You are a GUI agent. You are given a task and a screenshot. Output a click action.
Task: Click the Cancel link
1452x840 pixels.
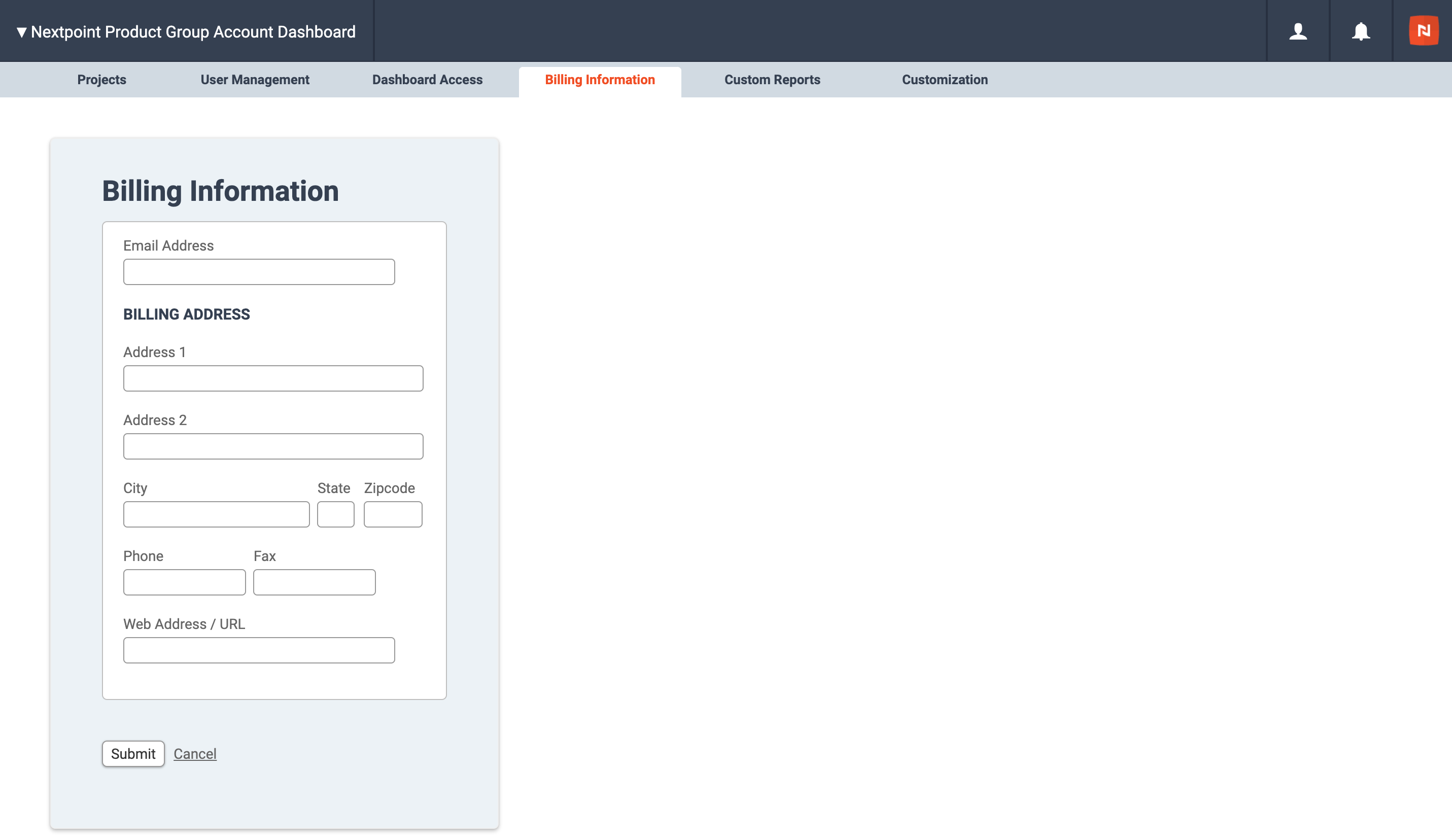pos(195,754)
